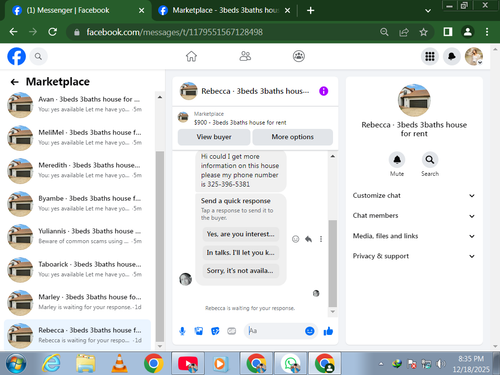Toggle Chrome side panel

(448, 32)
